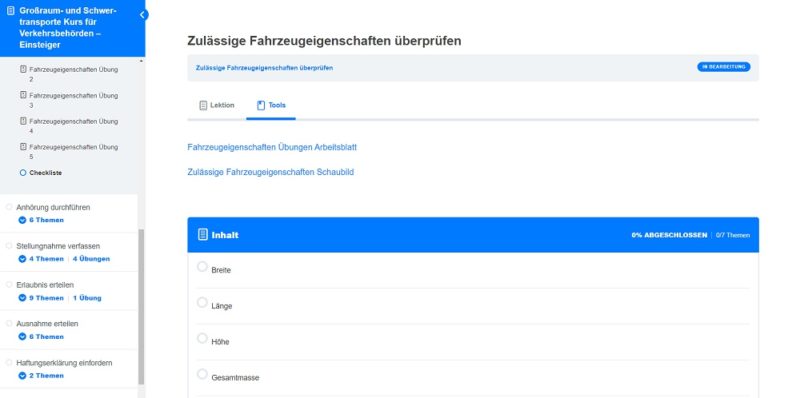Screen dimensions: 800x398
Task: Expand 4 Themen under Stellungnahme verfassen
Action: pyautogui.click(x=41, y=259)
